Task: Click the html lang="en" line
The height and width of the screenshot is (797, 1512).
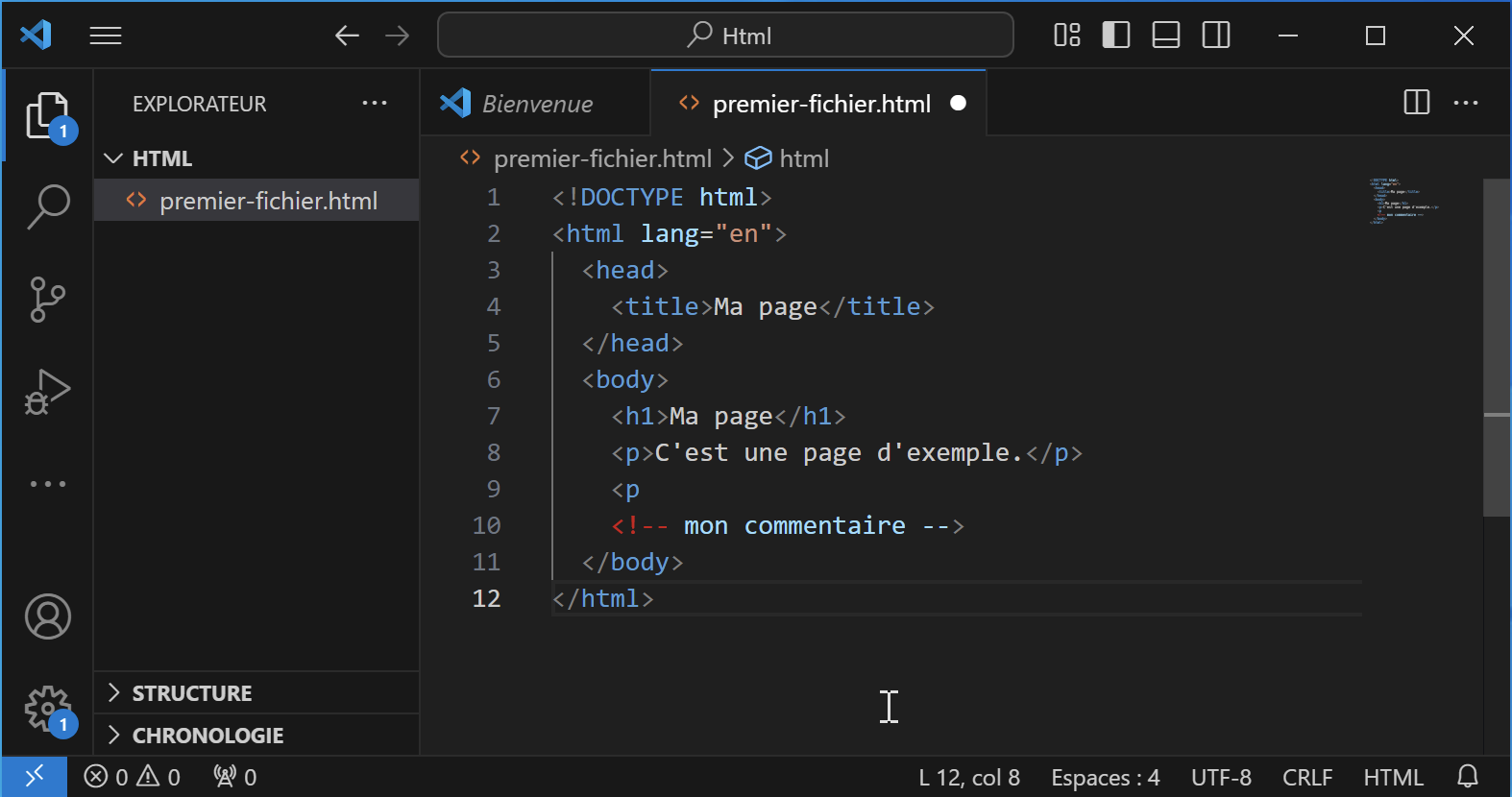Action: click(670, 233)
